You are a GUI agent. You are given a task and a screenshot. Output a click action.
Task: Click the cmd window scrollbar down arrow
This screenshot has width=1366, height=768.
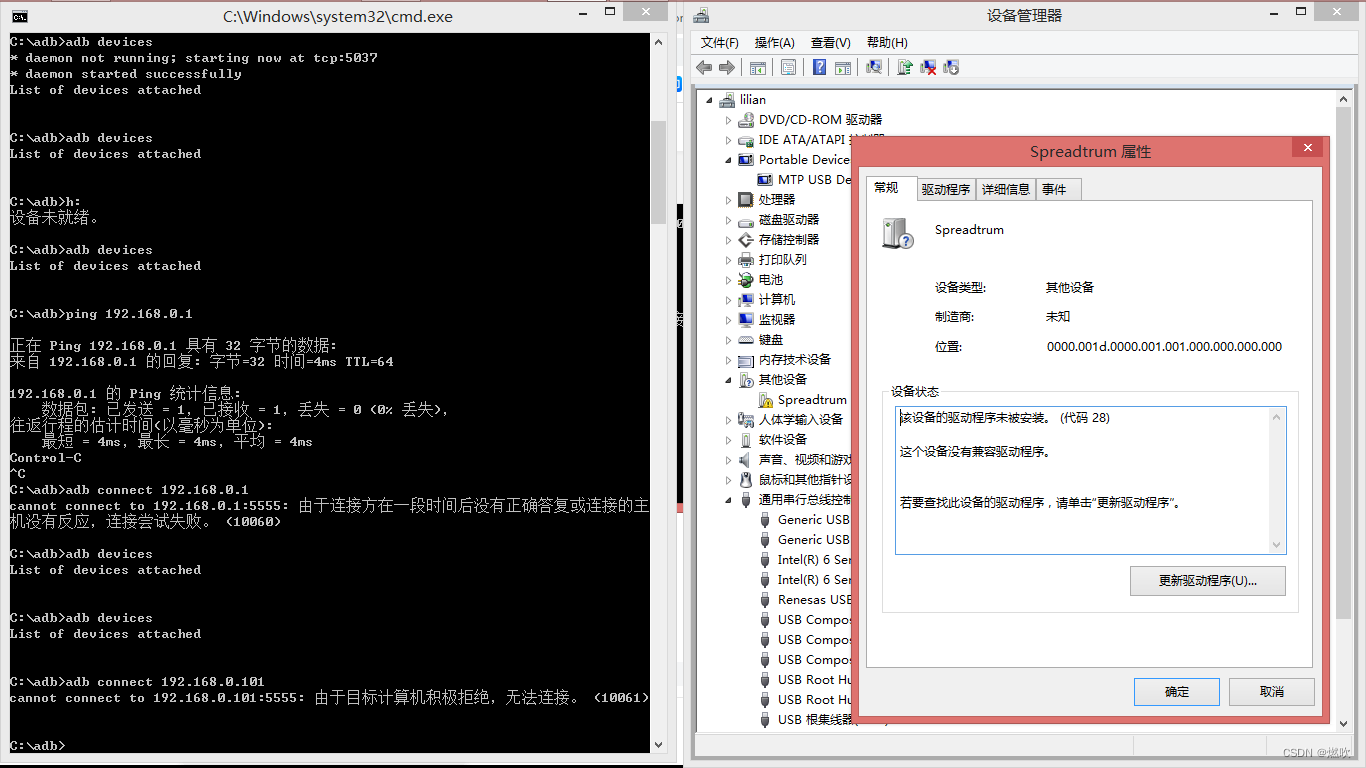pyautogui.click(x=659, y=745)
